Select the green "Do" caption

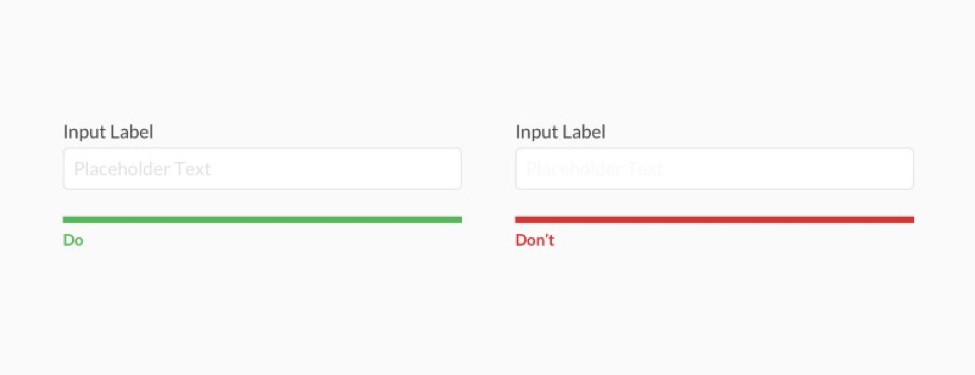(x=73, y=240)
